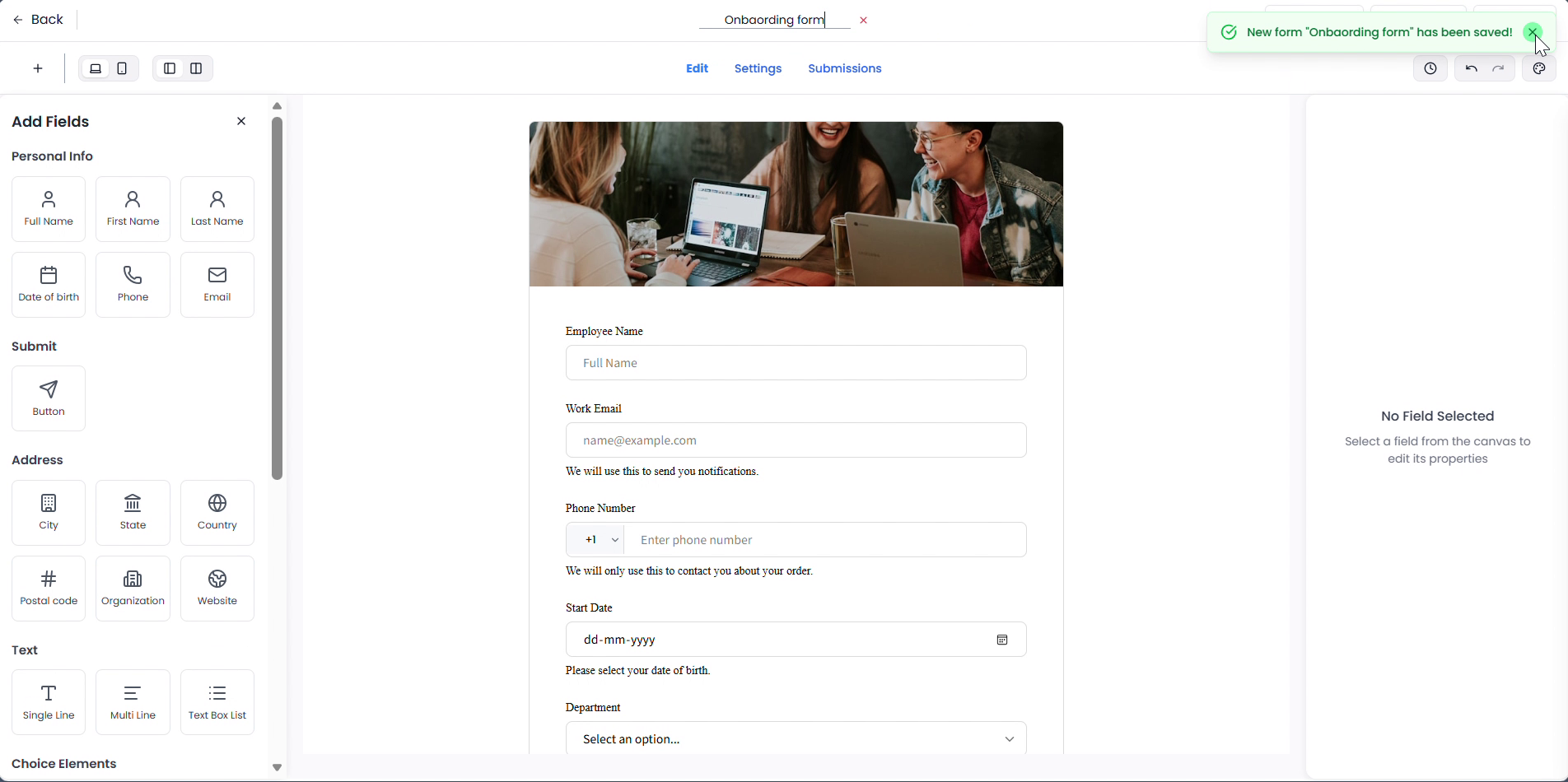Image resolution: width=1568 pixels, height=782 pixels.
Task: Add a Text Box List field
Action: 217,702
